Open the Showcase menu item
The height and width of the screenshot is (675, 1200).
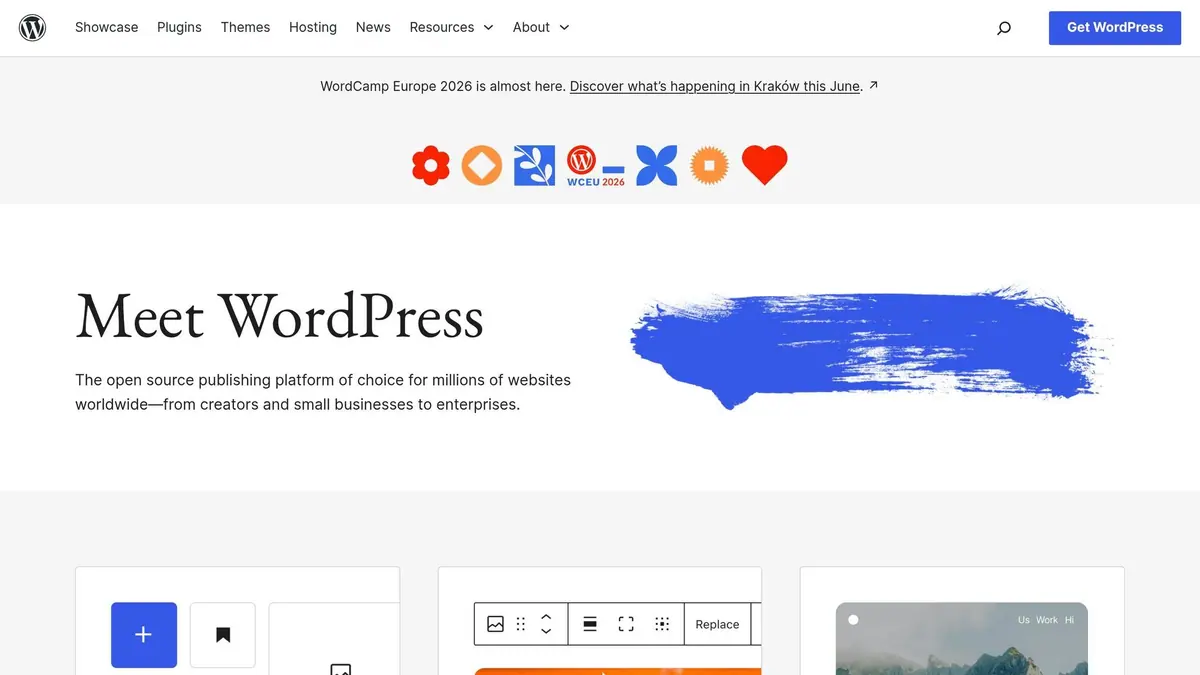[x=107, y=27]
